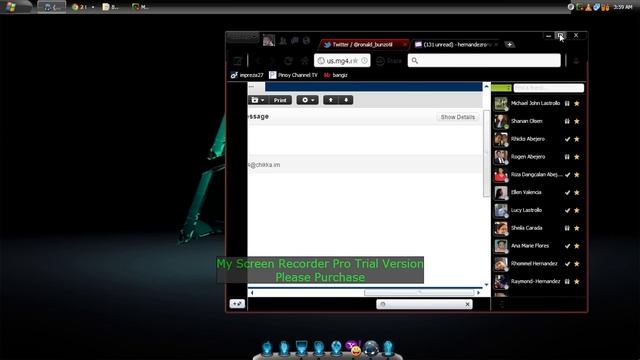Reload the current page
The image size is (640, 360).
[x=288, y=61]
